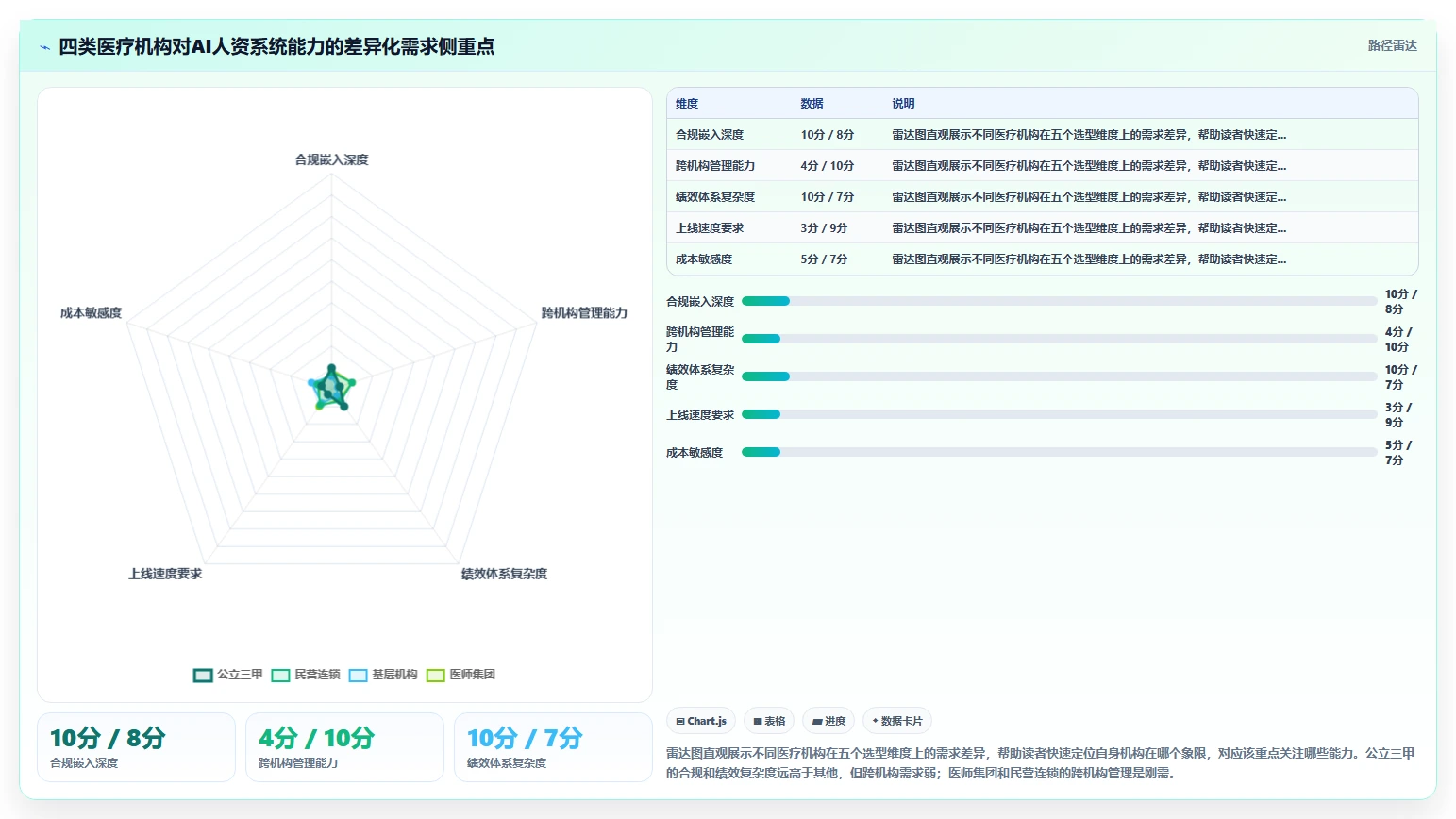Click radar axis label 绩效体系复杂度

point(504,574)
